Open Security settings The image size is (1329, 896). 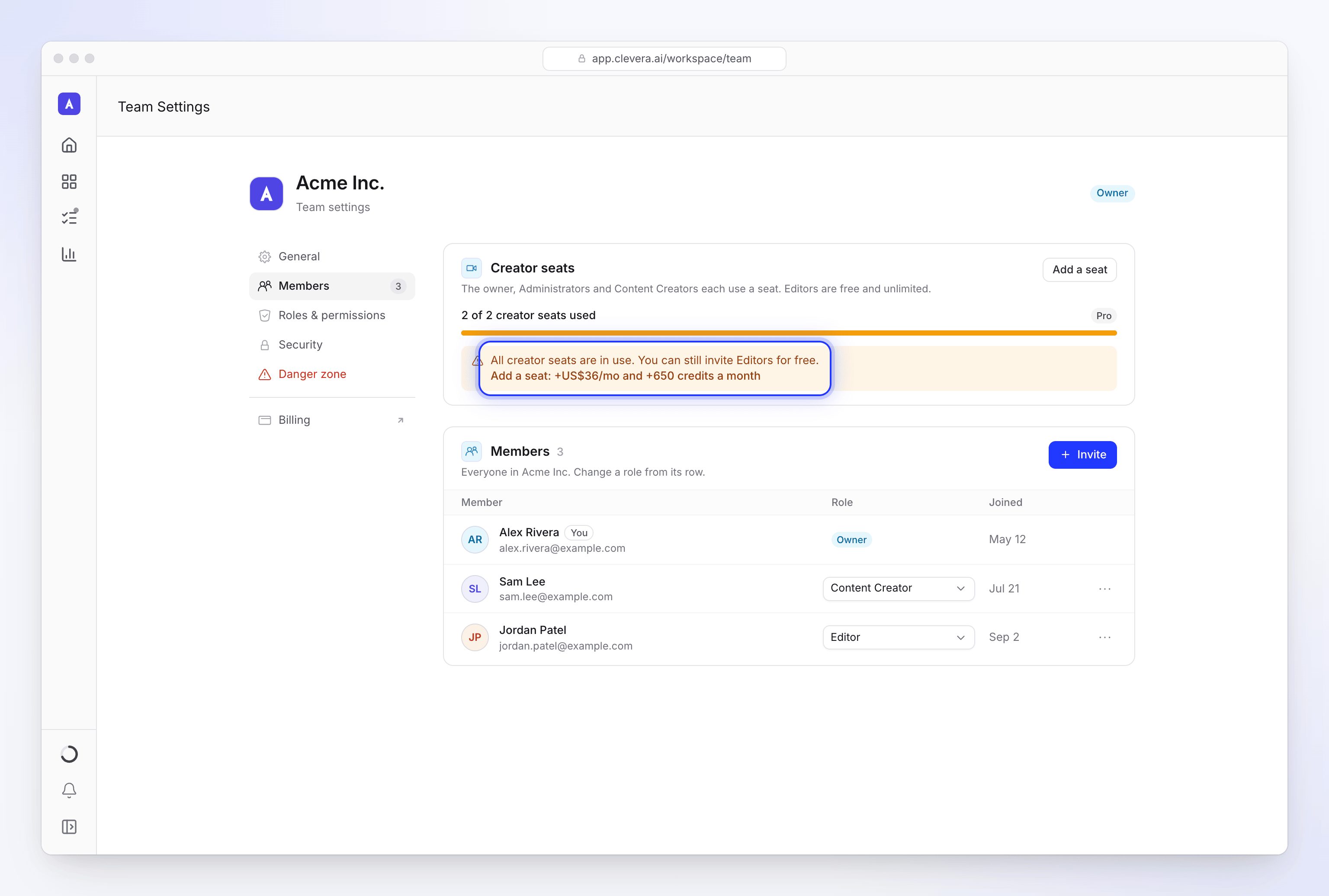pyautogui.click(x=332, y=345)
